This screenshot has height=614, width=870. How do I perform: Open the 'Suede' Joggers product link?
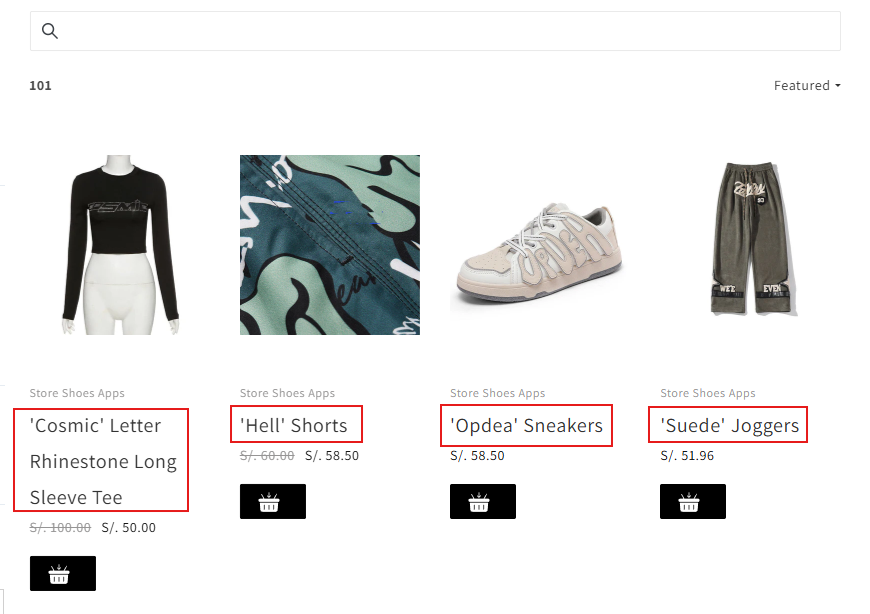tap(730, 425)
